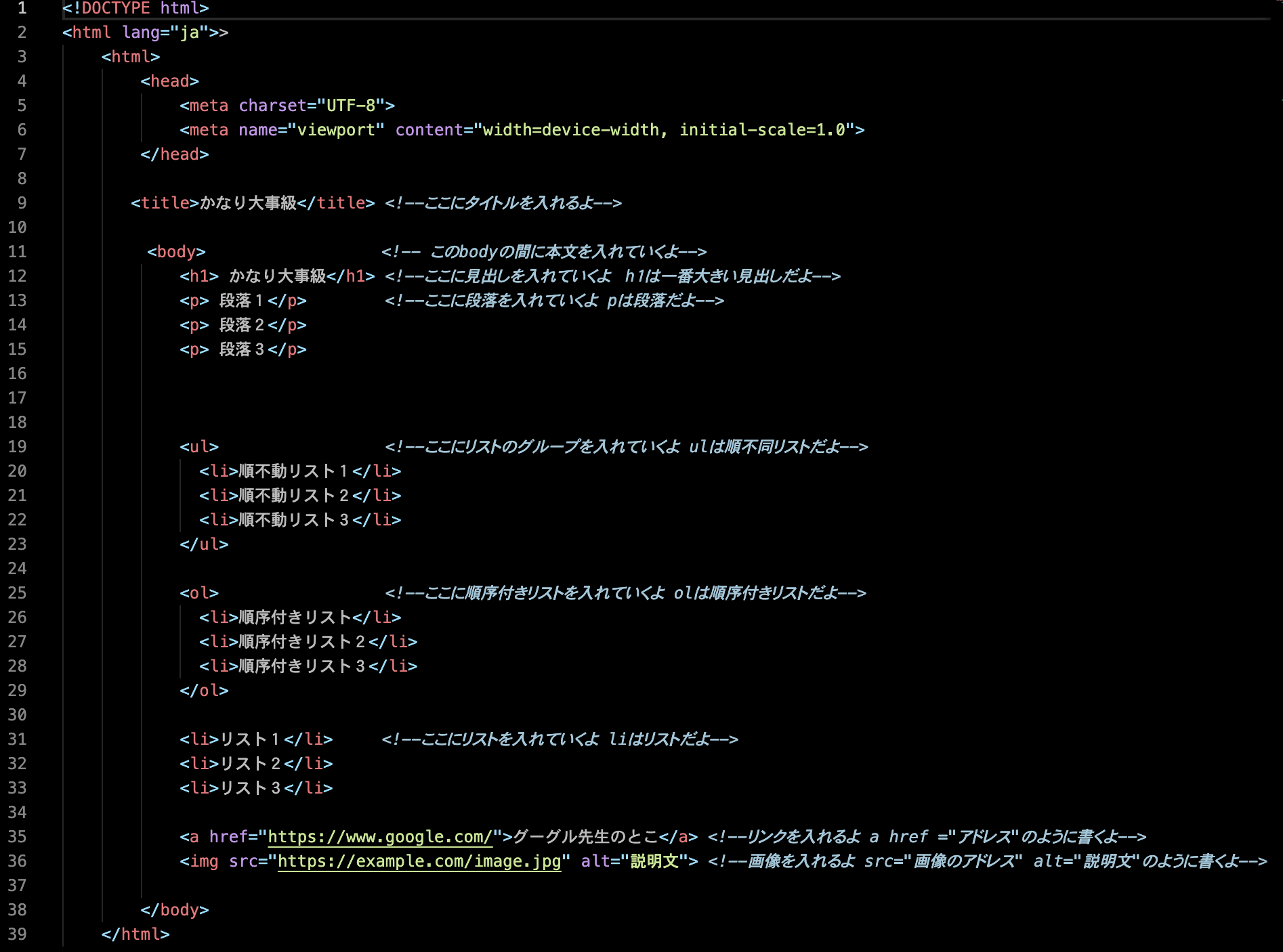Click the viewport content attribute on line 6
The height and width of the screenshot is (952, 1283).
pos(667,129)
